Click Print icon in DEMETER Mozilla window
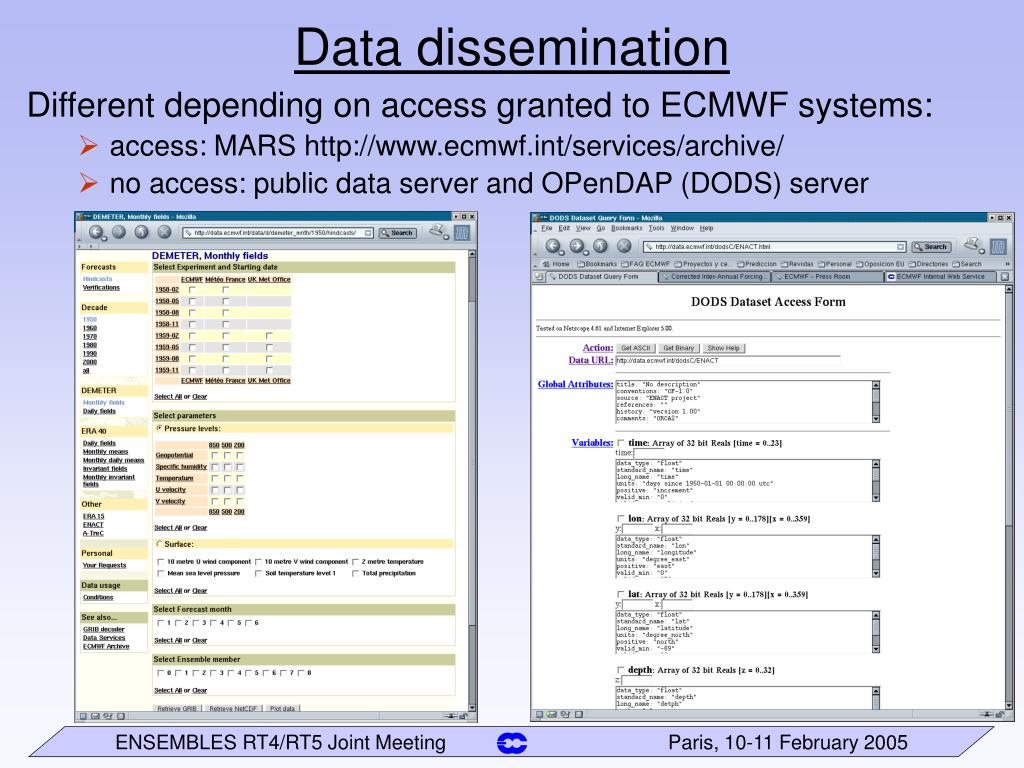This screenshot has height=768, width=1024. click(437, 231)
